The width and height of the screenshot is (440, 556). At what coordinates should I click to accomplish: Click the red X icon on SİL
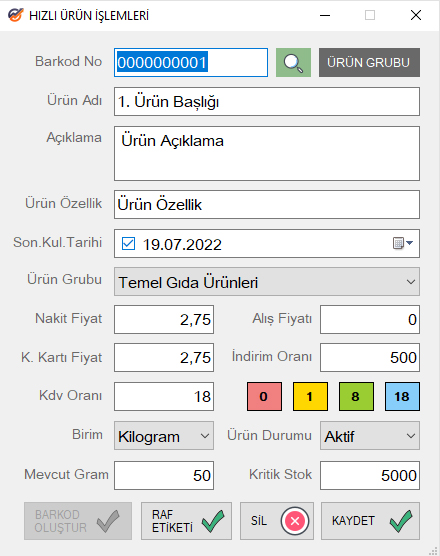[x=295, y=521]
